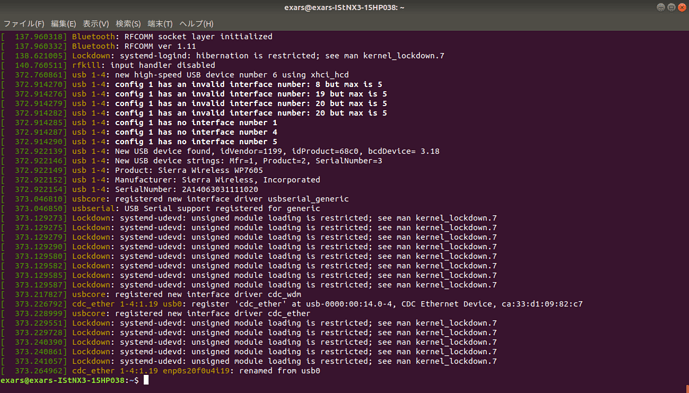Click the command prompt cursor line
This screenshot has height=393, width=689.
click(x=75, y=380)
